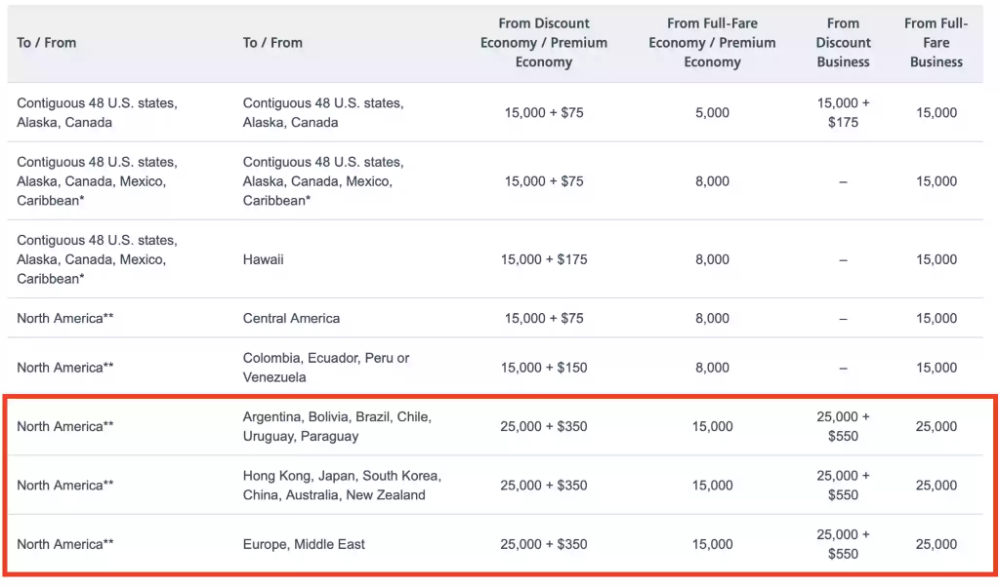Select 'Colombia, Ecuador, Peru or Venezuela' cell
The image size is (1000, 586).
coord(326,367)
